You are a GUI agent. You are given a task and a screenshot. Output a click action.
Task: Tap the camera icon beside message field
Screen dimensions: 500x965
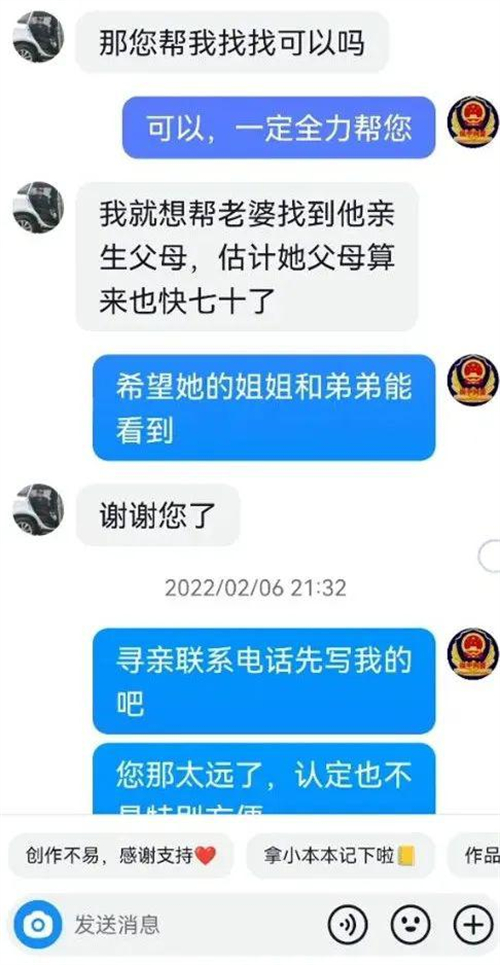pyautogui.click(x=38, y=924)
